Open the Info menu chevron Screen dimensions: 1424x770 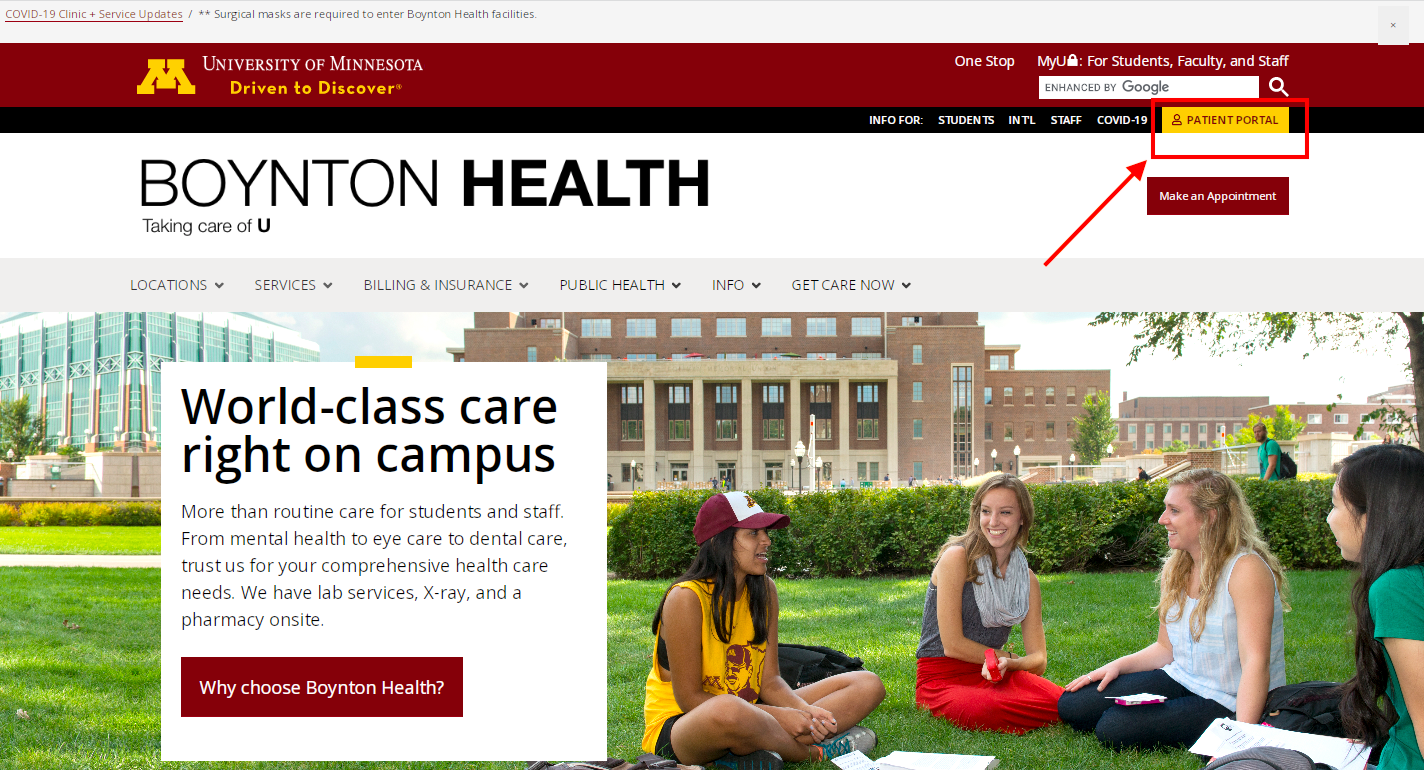click(x=756, y=285)
